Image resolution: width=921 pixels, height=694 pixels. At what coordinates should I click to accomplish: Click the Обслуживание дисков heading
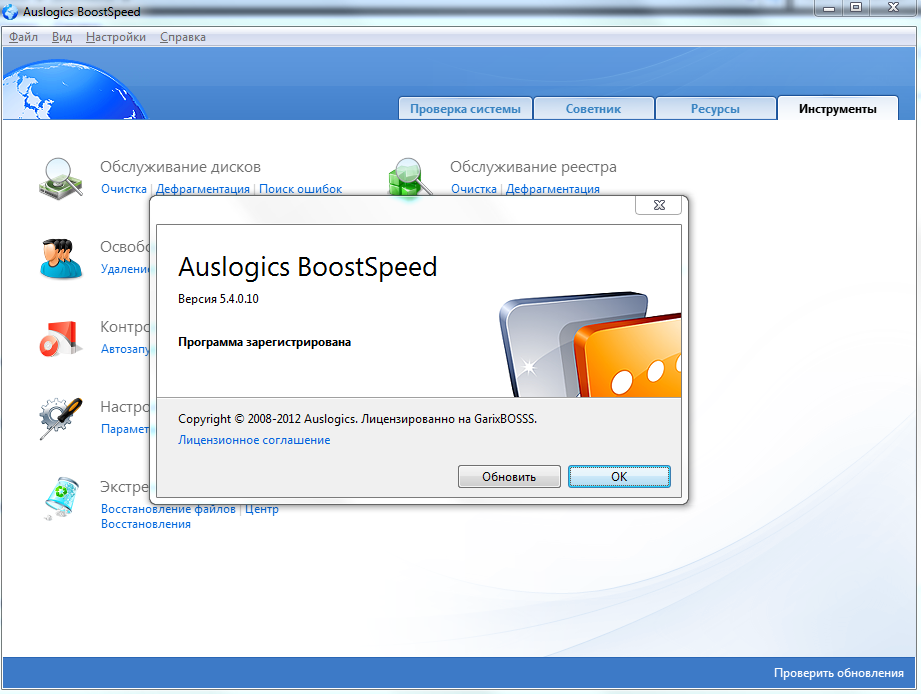(180, 167)
